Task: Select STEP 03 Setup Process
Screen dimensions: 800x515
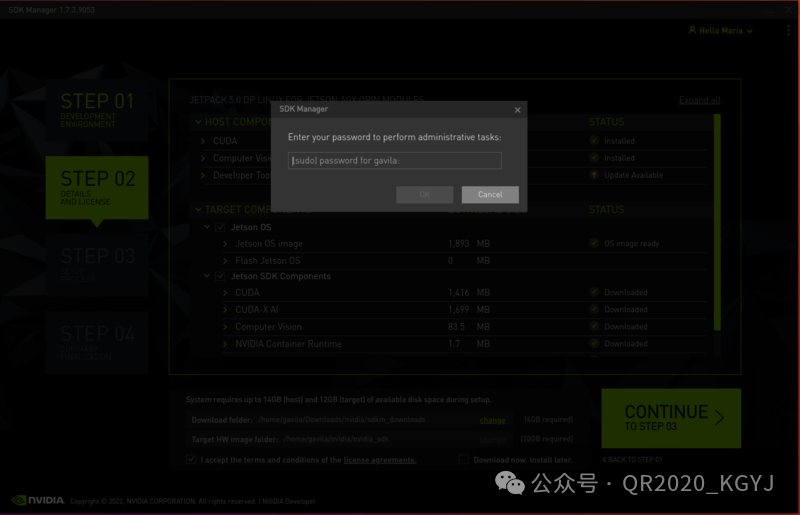Action: coord(97,265)
